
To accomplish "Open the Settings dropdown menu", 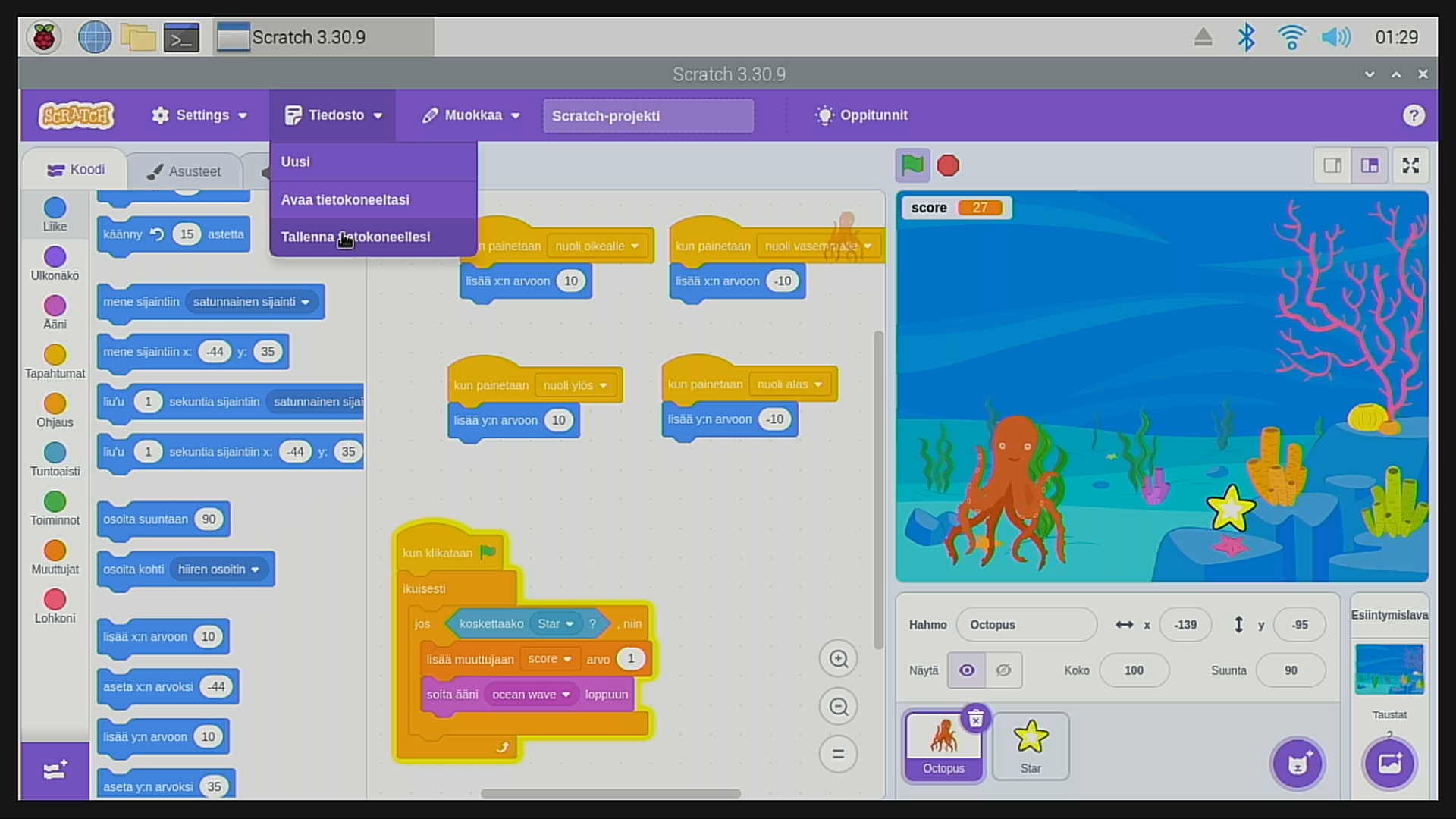I will coord(199,115).
